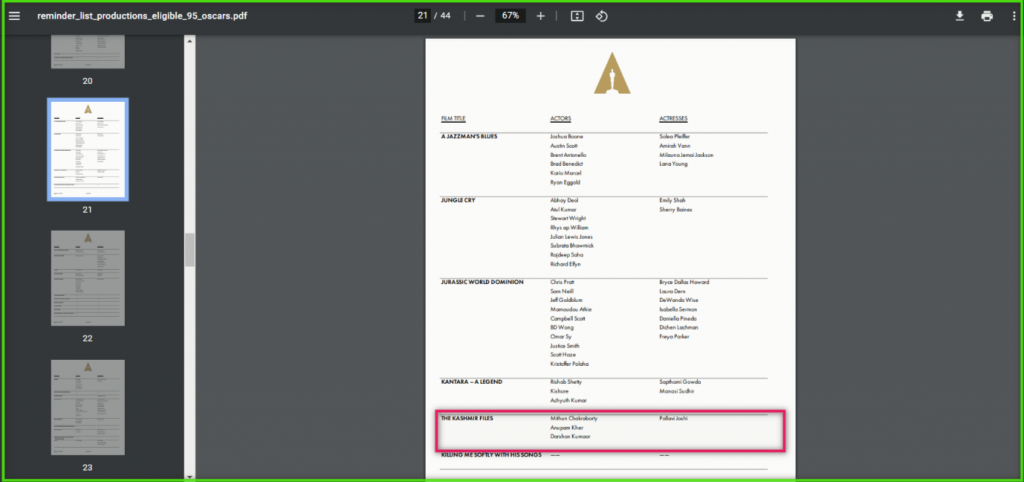The height and width of the screenshot is (482, 1024).
Task: Click actress name Laura Dern
Action: [673, 291]
